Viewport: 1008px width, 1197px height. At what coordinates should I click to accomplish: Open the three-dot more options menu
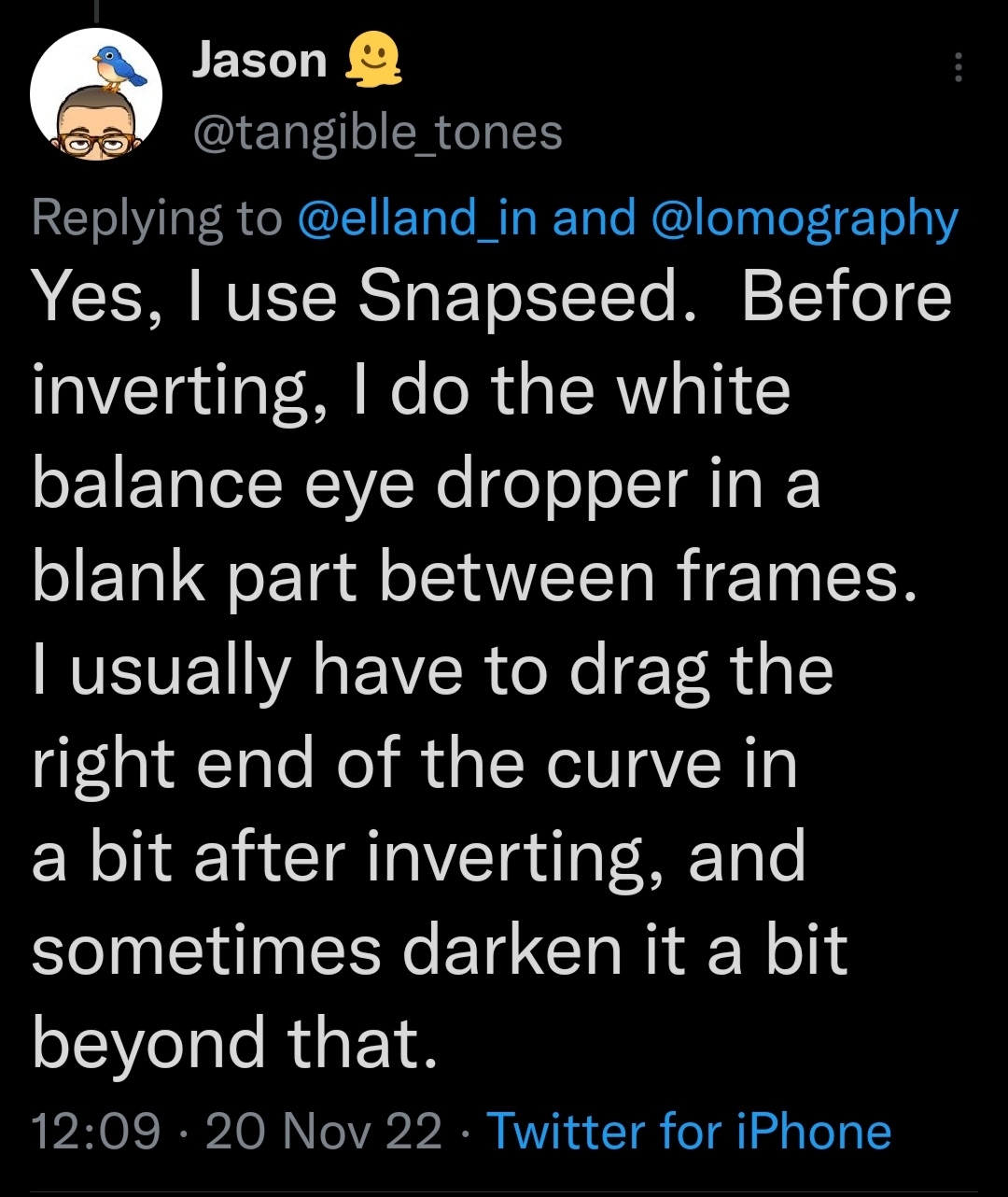coord(958,67)
